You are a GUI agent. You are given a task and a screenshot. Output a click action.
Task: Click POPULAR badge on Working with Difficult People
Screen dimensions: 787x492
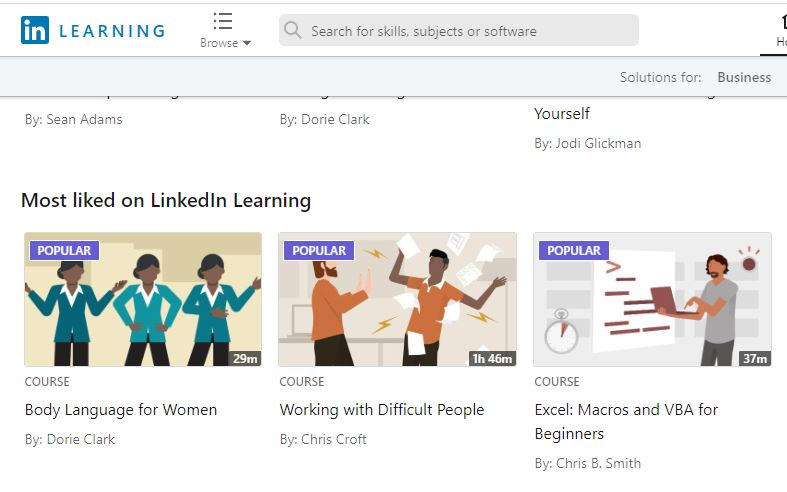[x=319, y=251]
